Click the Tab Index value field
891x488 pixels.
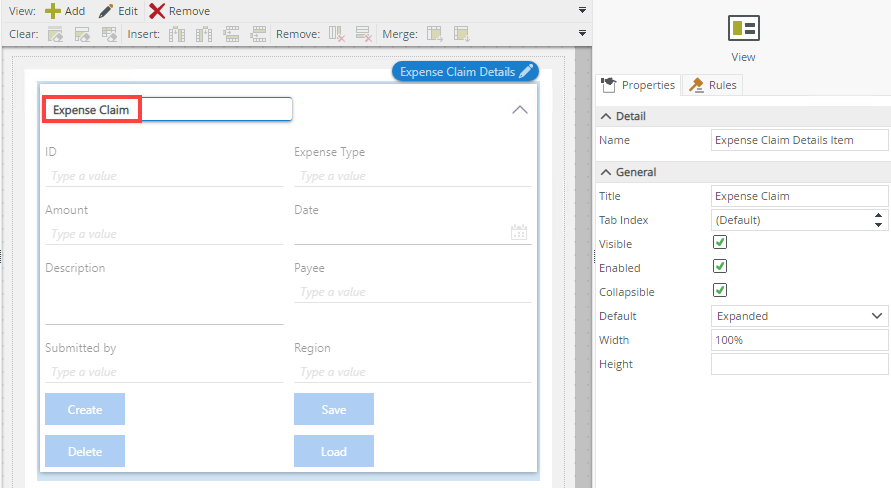coord(792,220)
